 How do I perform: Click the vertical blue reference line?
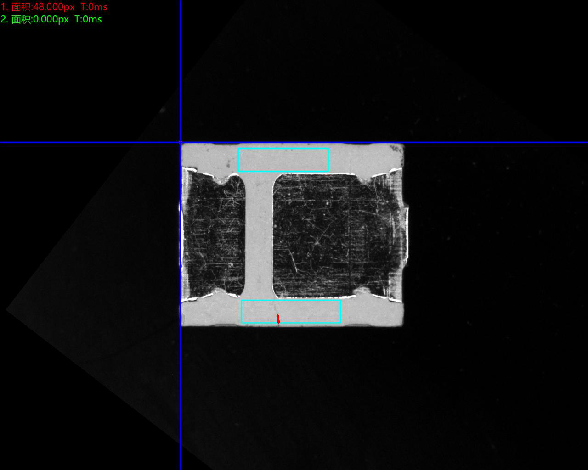(x=181, y=300)
